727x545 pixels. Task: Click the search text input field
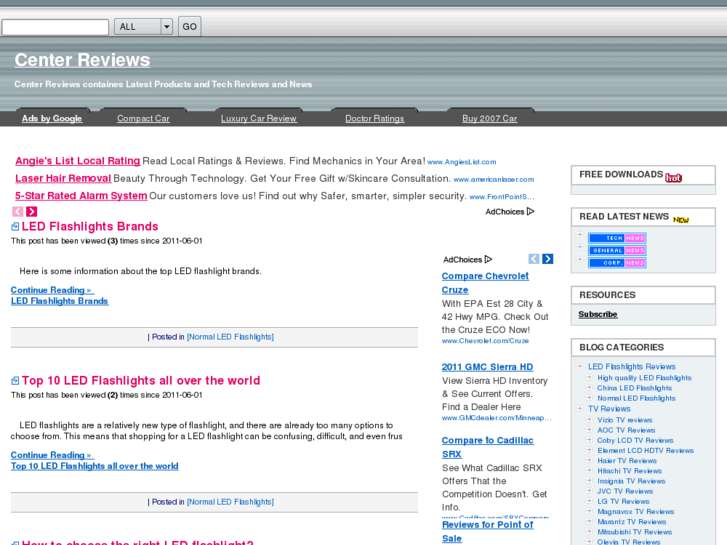tap(55, 27)
